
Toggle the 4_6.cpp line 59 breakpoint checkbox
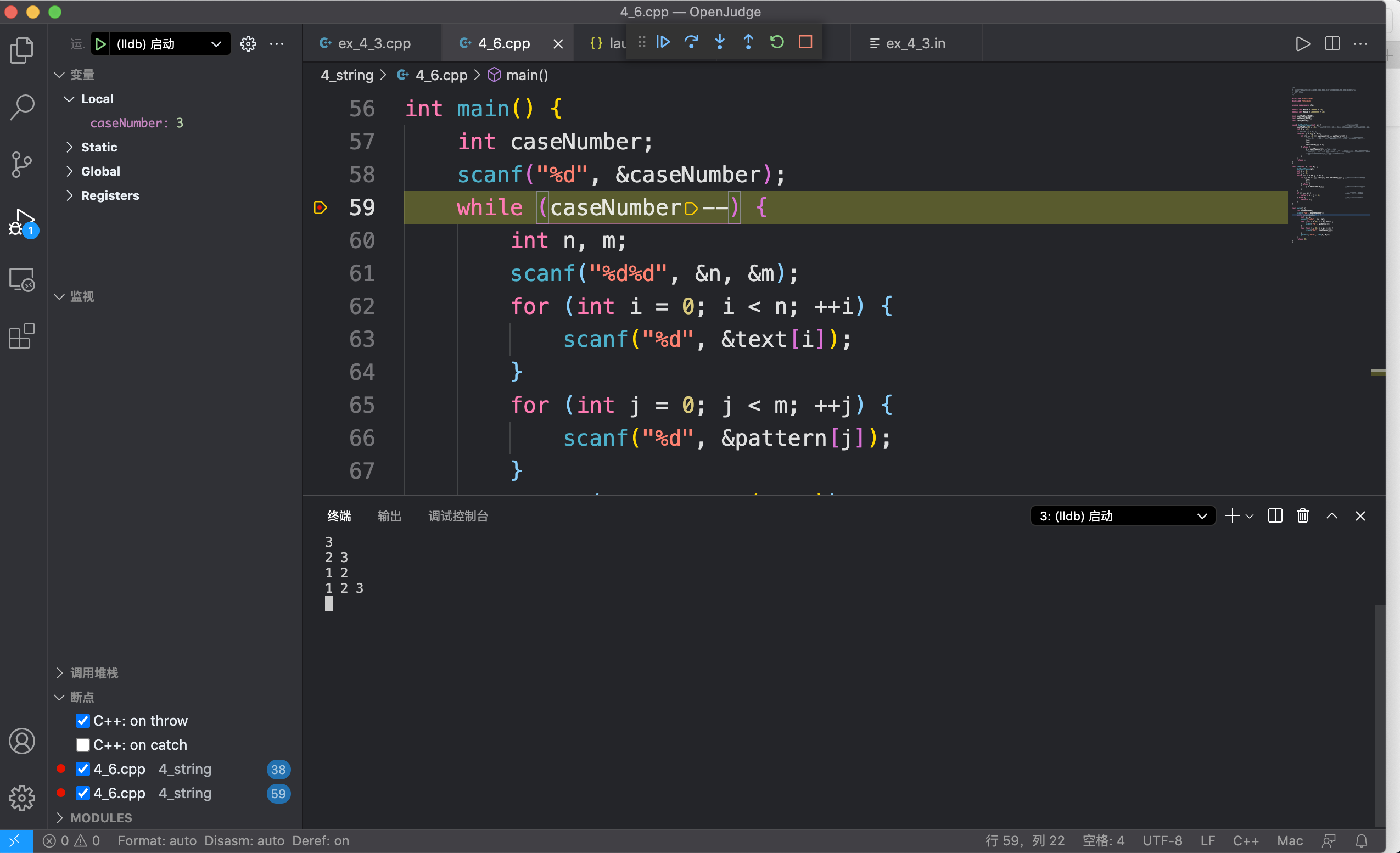point(83,793)
